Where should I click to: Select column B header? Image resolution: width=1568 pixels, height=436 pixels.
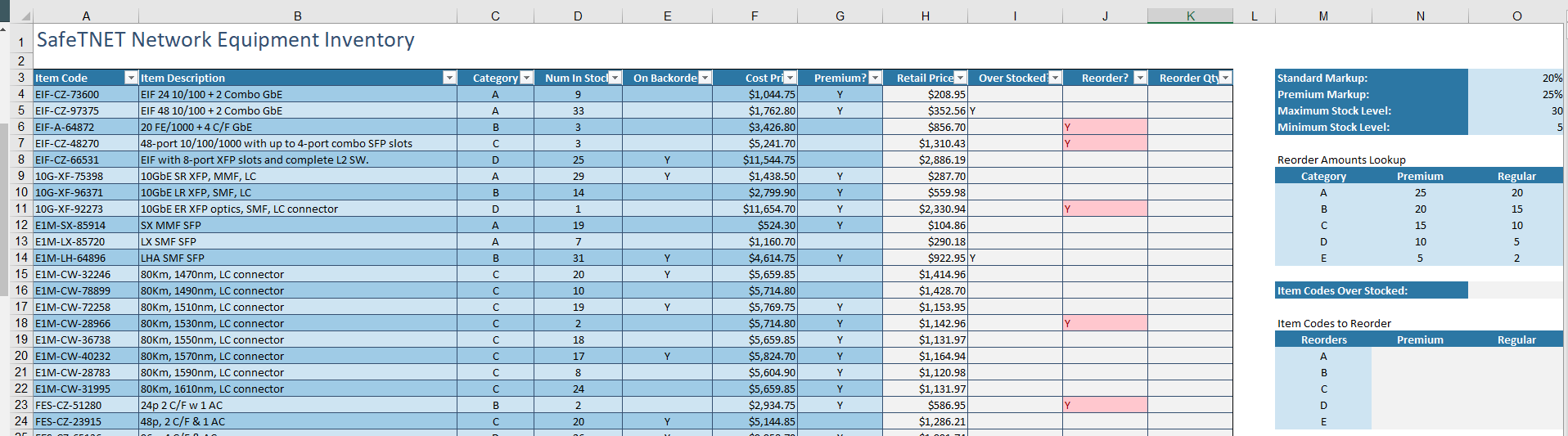(298, 16)
